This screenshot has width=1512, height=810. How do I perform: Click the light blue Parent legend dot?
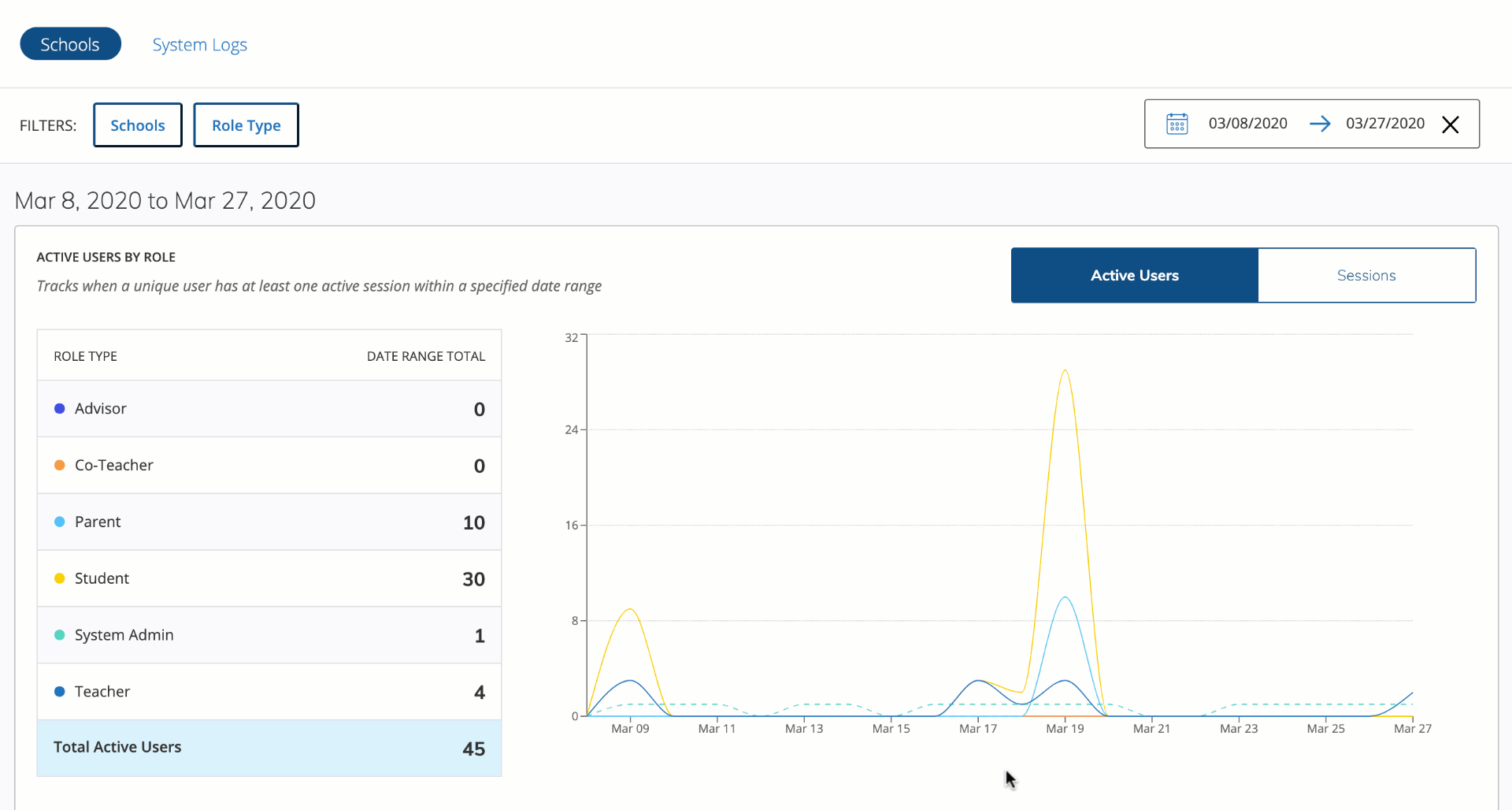pos(59,522)
